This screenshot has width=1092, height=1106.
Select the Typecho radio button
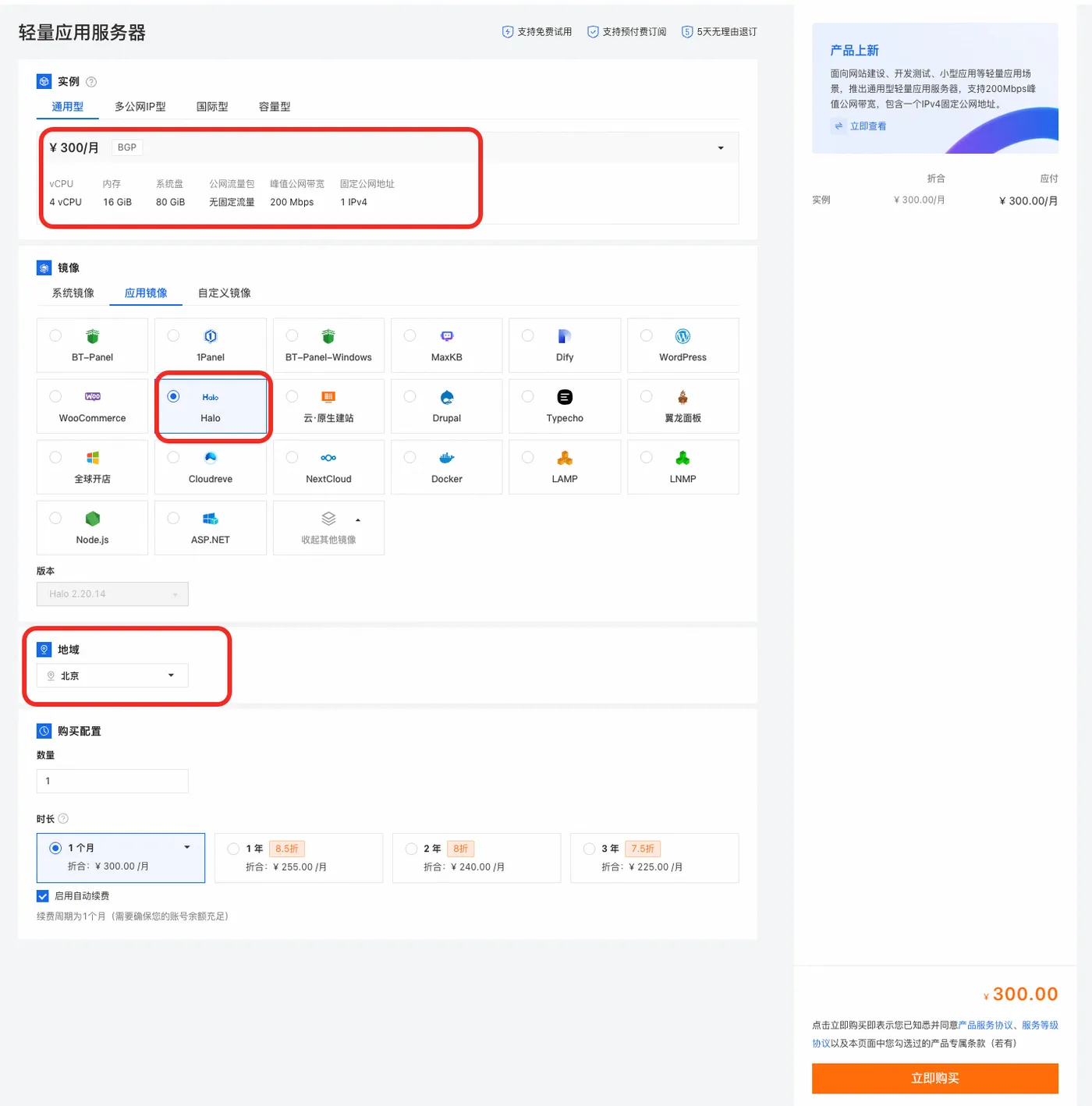pyautogui.click(x=528, y=396)
